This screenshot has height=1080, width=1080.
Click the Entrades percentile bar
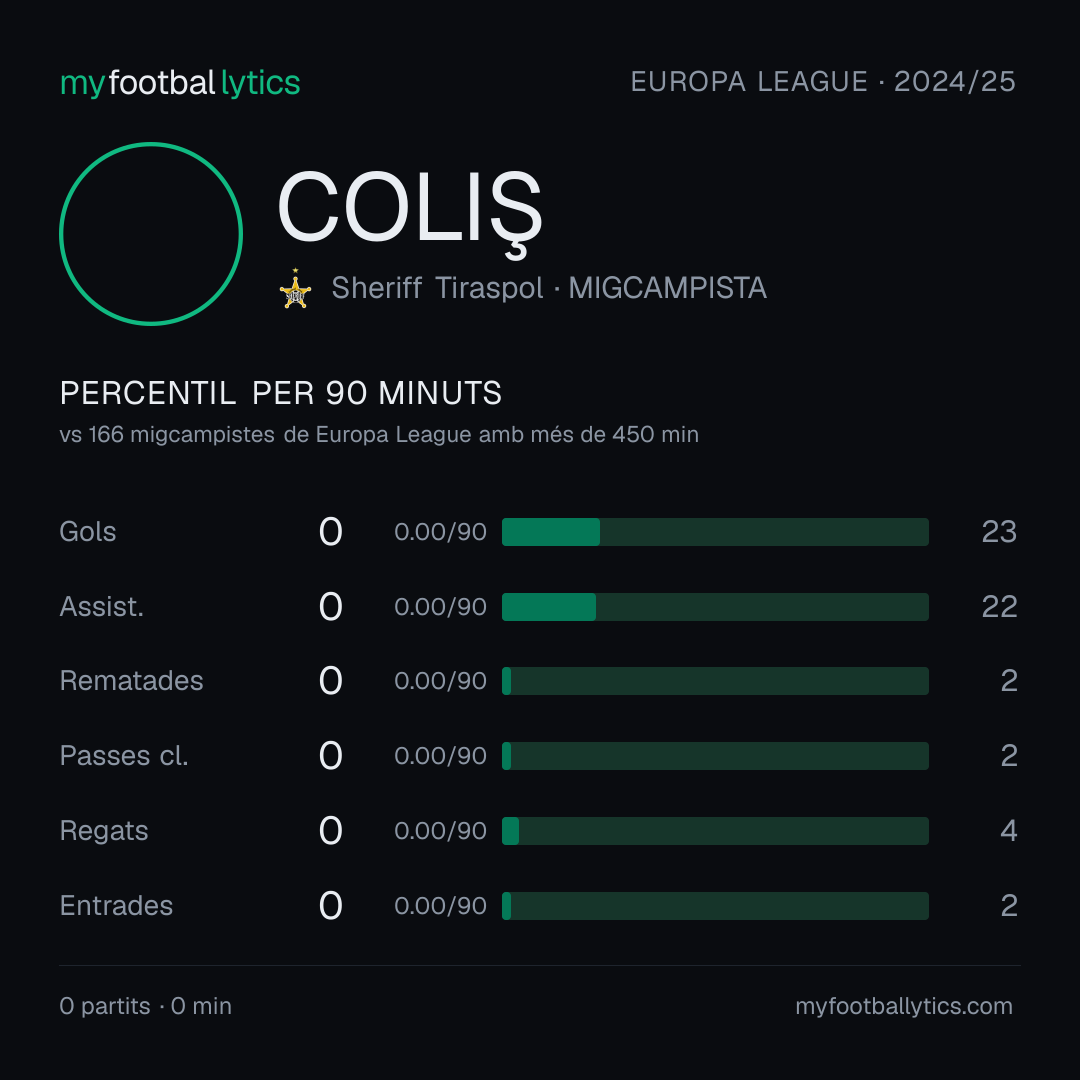715,906
